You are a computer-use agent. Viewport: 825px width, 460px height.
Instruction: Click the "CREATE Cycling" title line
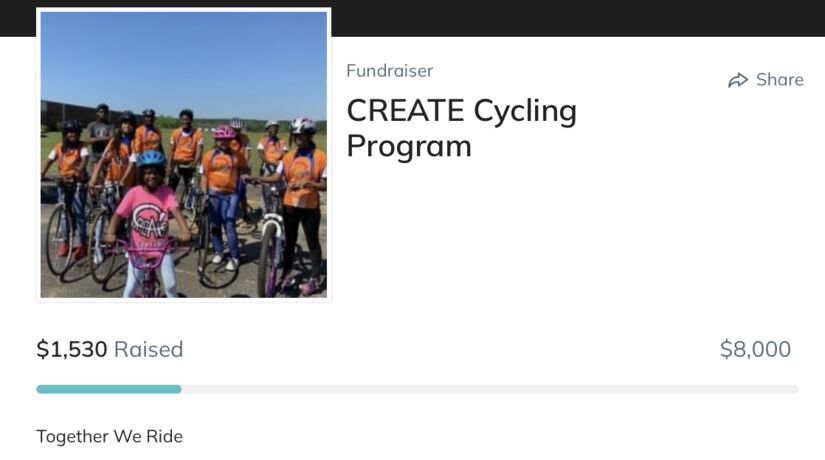pyautogui.click(x=461, y=110)
